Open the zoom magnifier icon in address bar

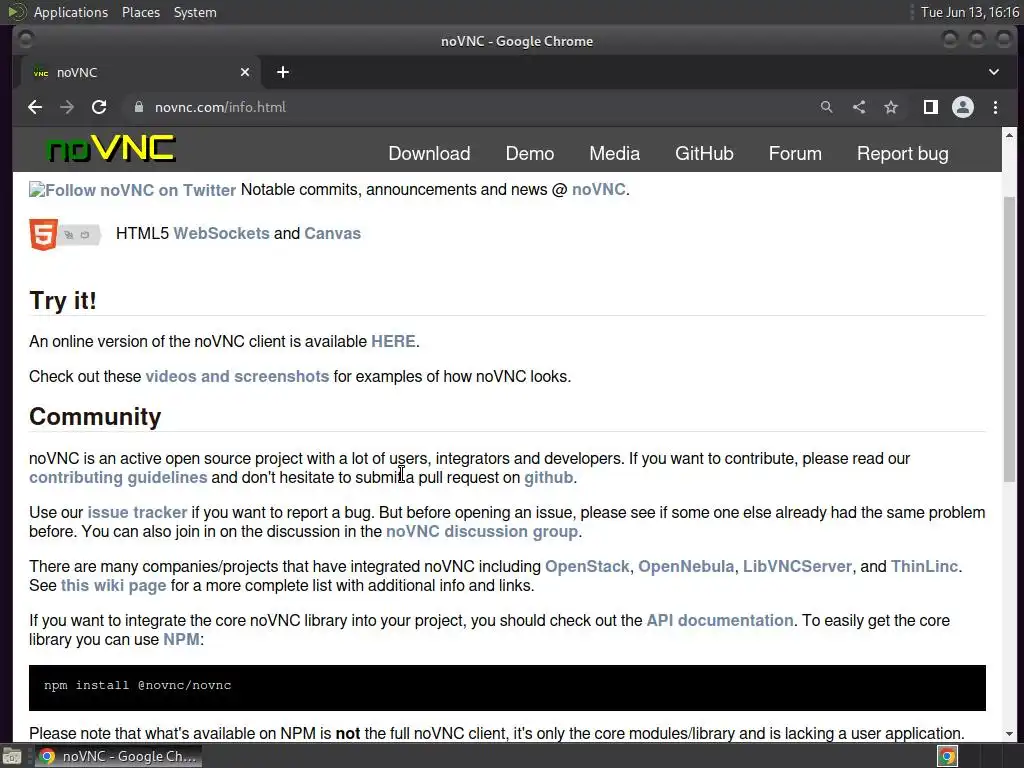[x=826, y=107]
